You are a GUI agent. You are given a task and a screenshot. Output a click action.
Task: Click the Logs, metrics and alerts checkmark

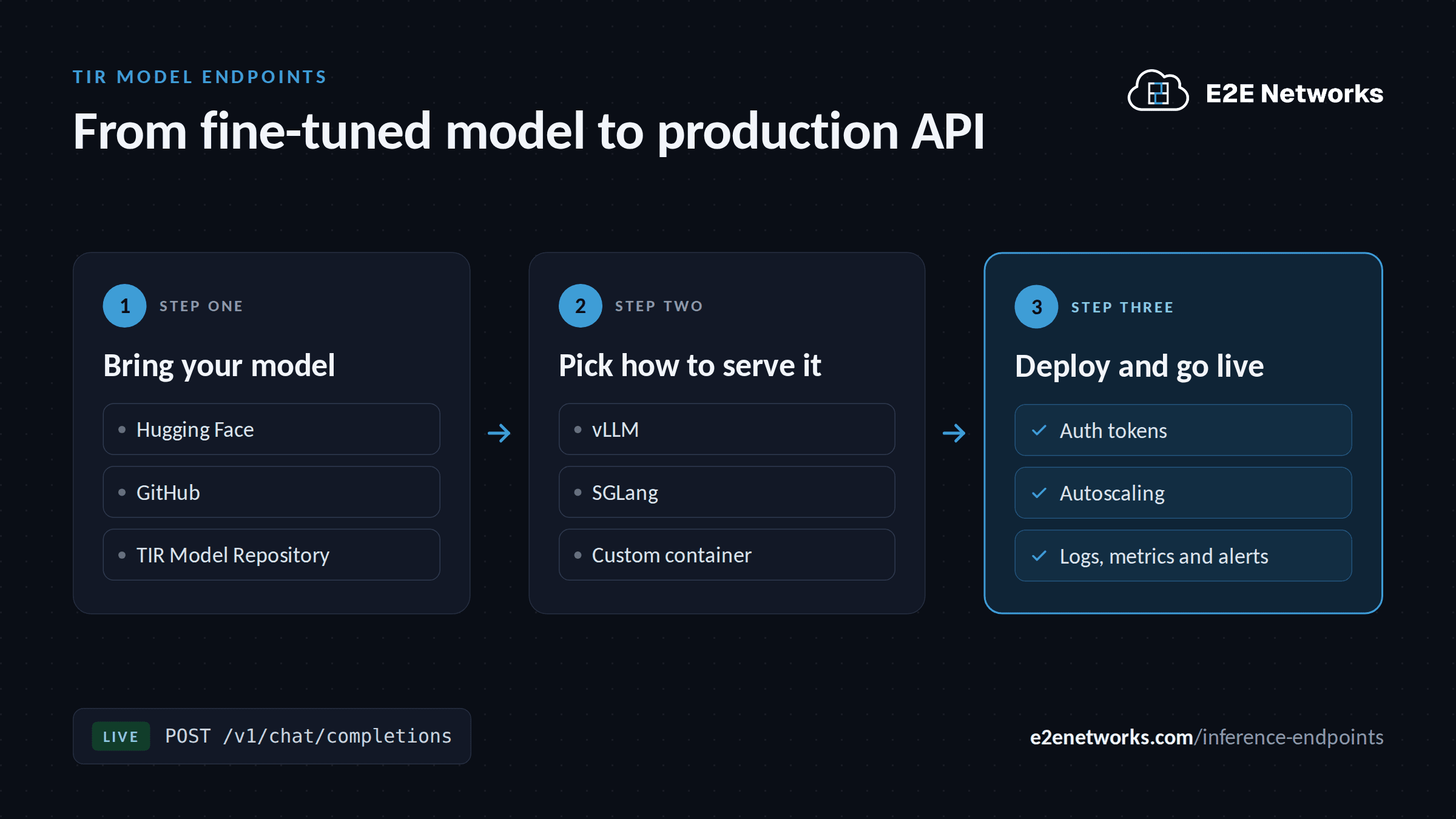1039,556
